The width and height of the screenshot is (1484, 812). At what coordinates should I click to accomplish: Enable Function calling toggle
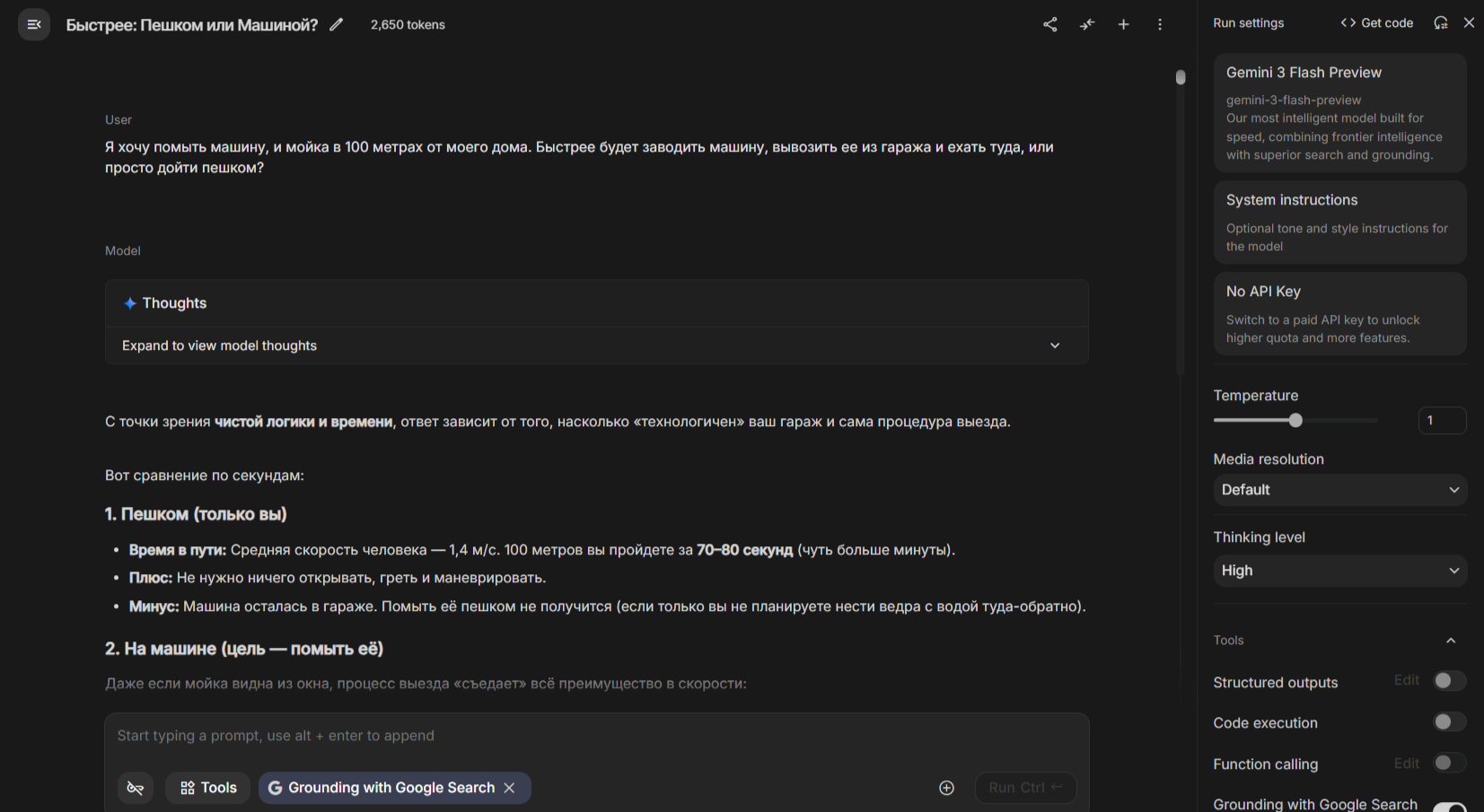tap(1448, 763)
